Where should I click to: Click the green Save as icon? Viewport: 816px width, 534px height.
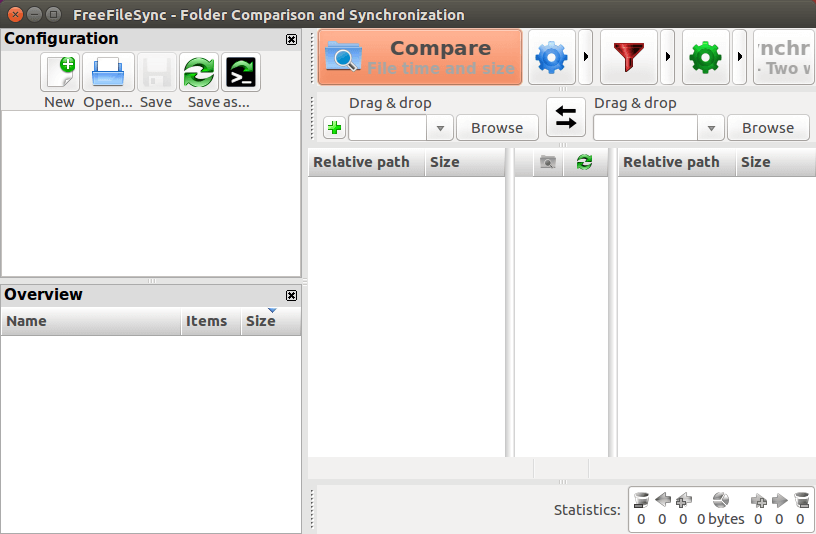pos(199,73)
